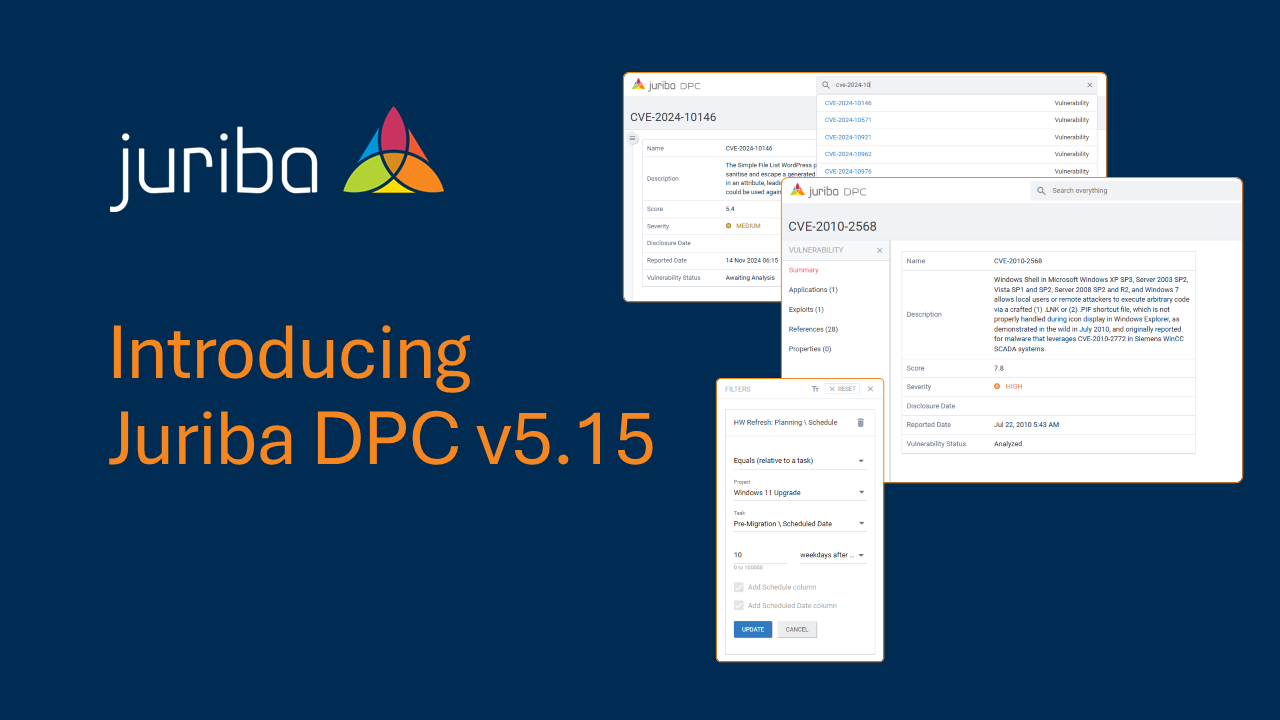Open Applications (1) in Vulnerability panel
The image size is (1280, 720).
[813, 290]
